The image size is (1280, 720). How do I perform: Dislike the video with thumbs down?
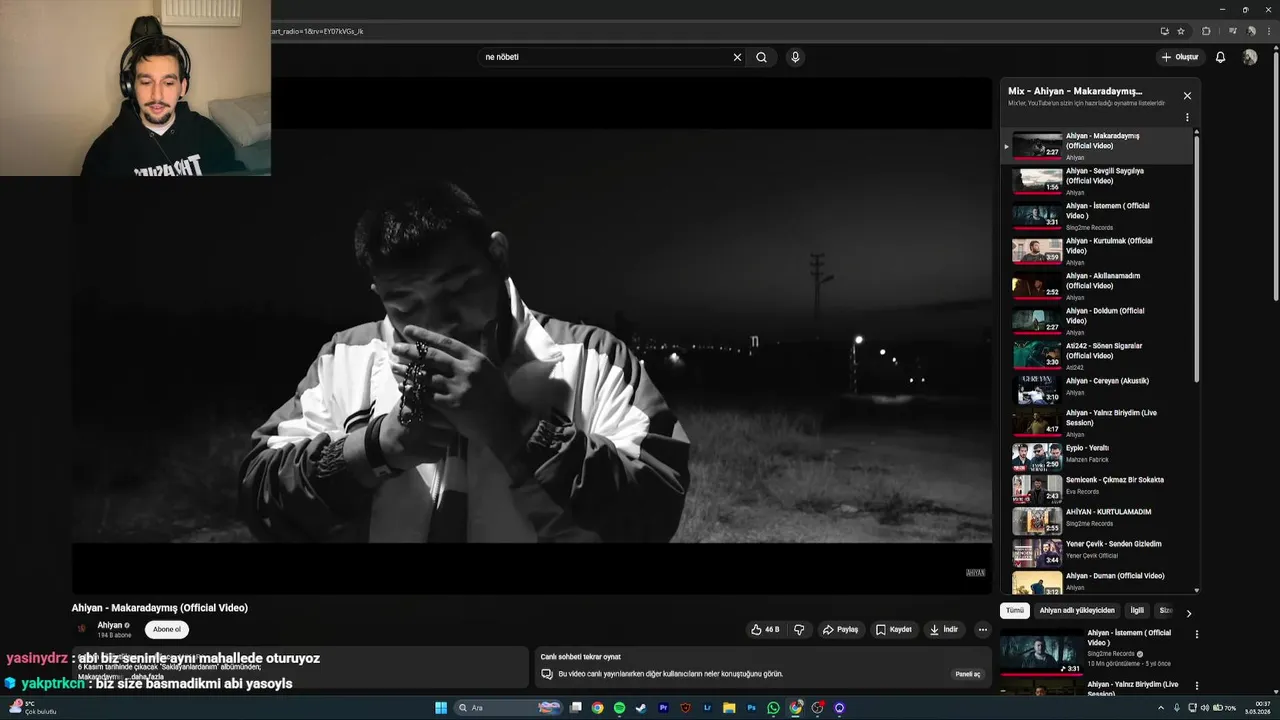click(799, 629)
